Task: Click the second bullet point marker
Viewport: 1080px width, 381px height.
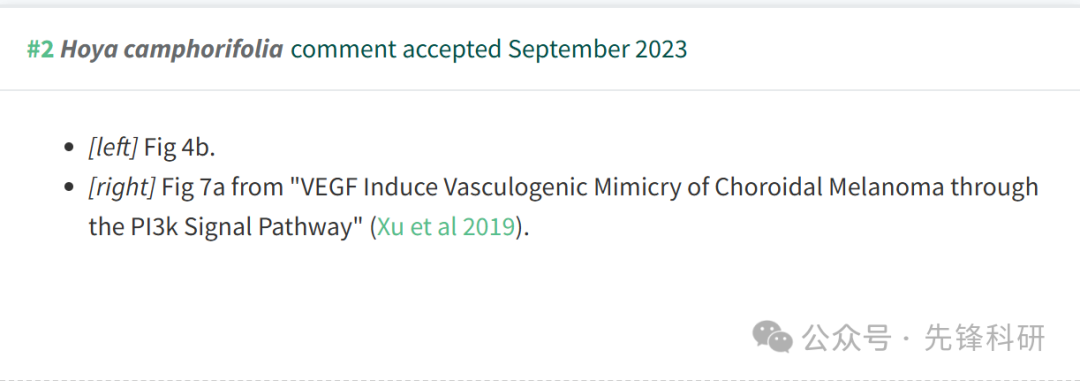Action: point(68,188)
